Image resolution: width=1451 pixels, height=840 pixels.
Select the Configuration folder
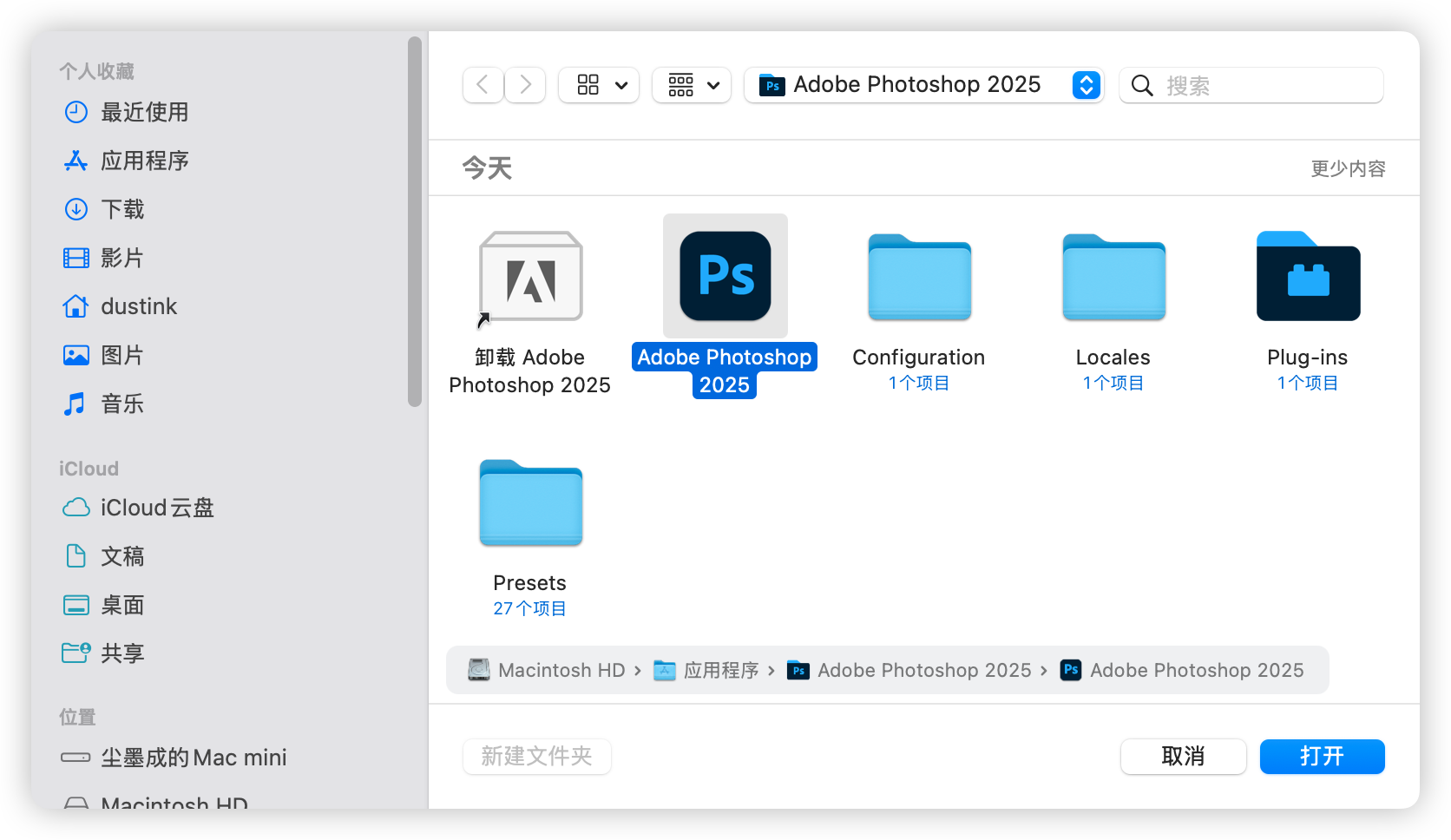919,278
